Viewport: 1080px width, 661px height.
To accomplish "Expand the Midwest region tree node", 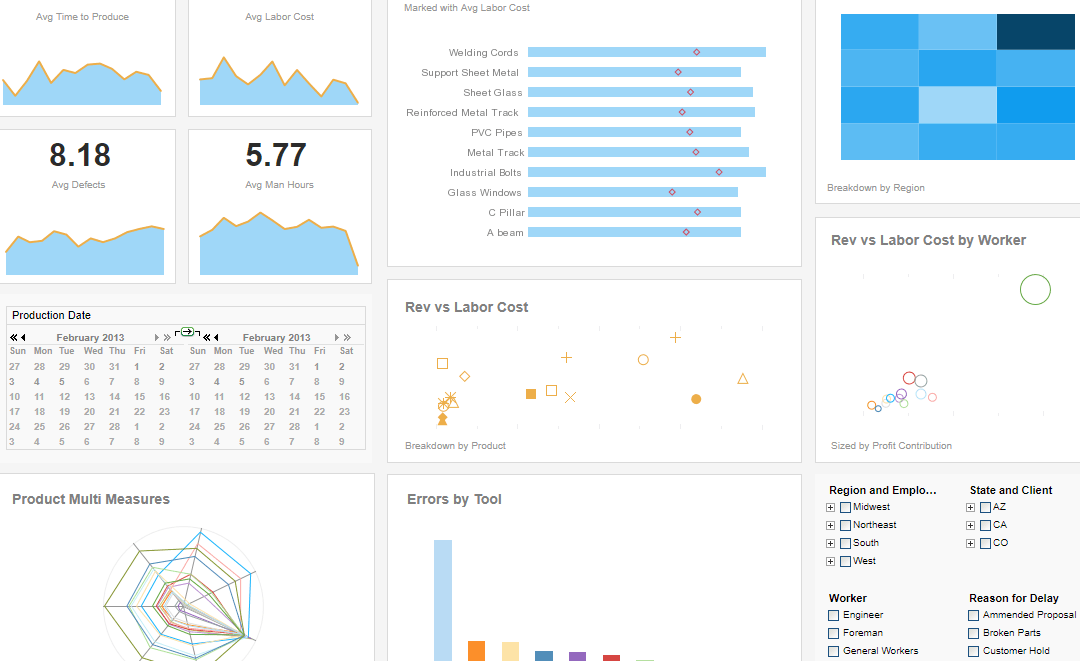I will tap(830, 507).
